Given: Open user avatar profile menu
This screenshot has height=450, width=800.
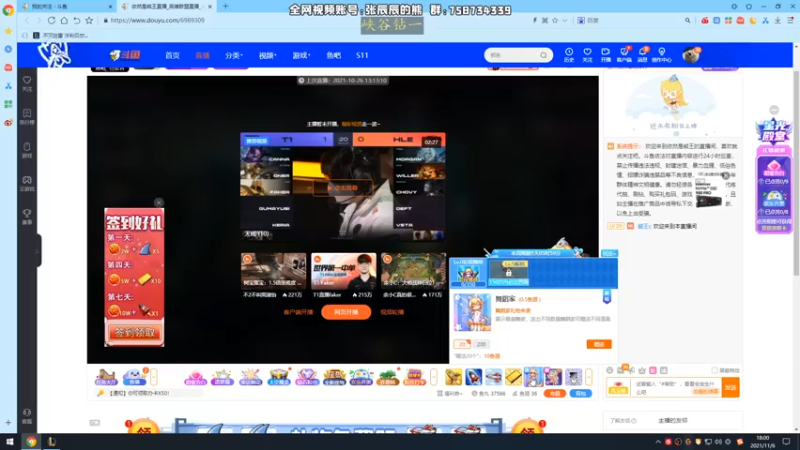Looking at the screenshot, I should coord(691,55).
